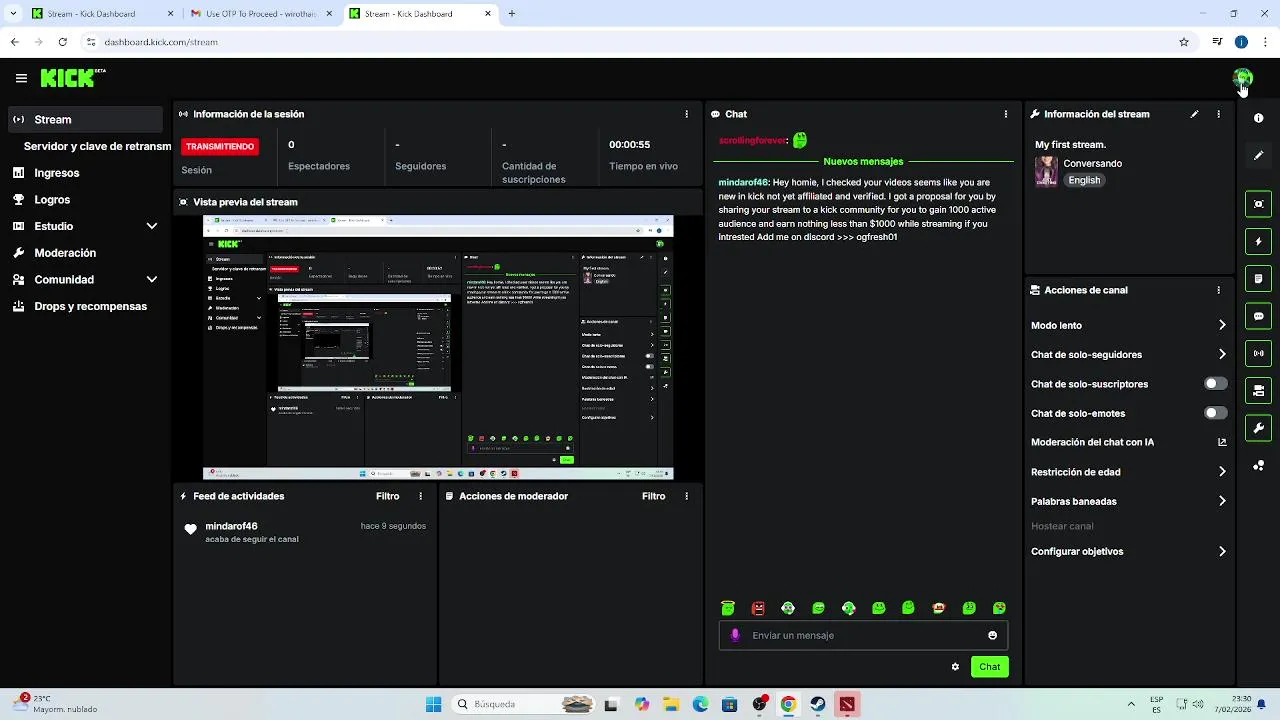Screen dimensions: 1280x720
Task: Open the hamburger menu beside the Kick logo
Action: pyautogui.click(x=21, y=78)
